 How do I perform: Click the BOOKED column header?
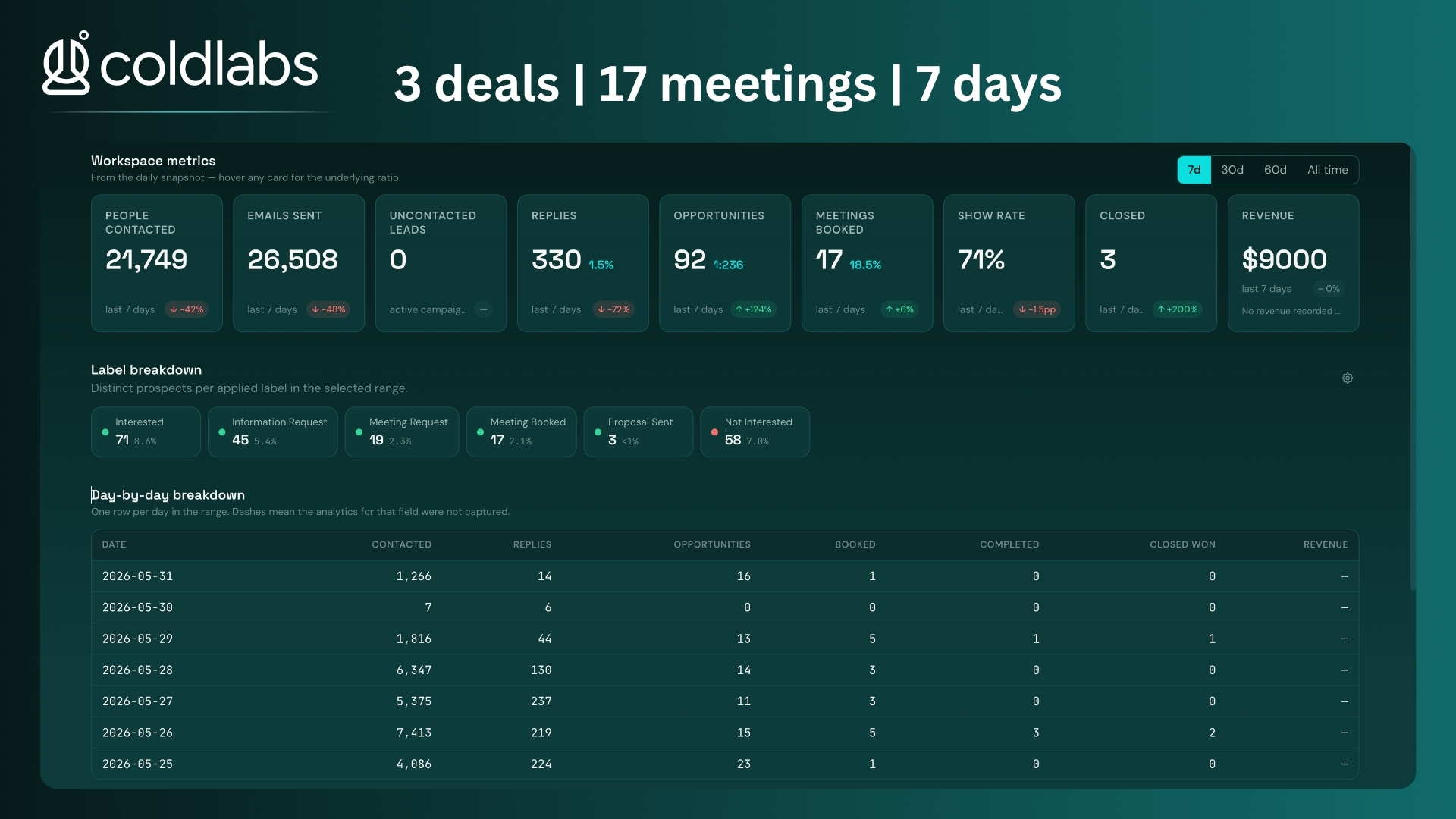855,544
